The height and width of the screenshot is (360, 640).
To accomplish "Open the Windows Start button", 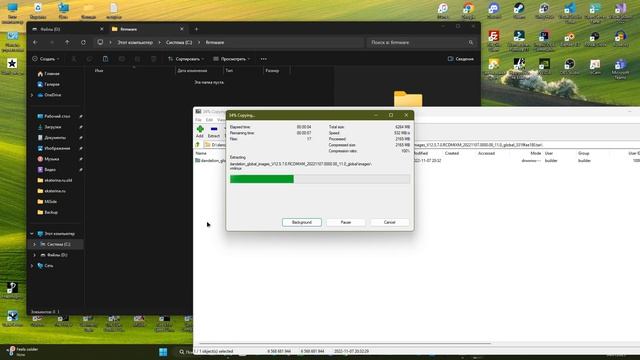I will 163,352.
